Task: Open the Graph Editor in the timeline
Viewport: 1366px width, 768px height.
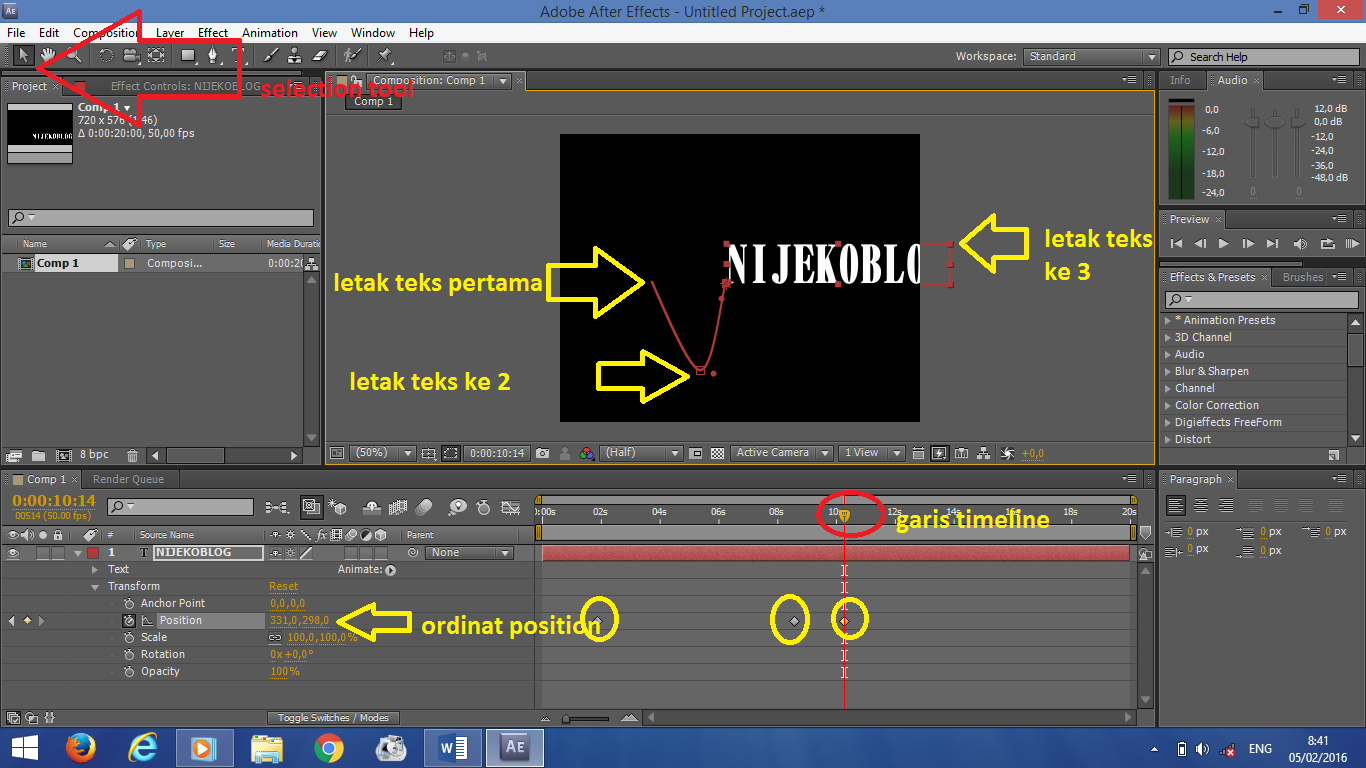Action: click(x=510, y=507)
